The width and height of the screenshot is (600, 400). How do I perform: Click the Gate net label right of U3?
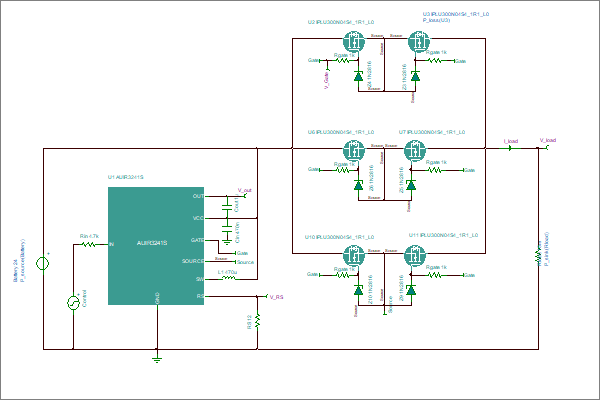(x=460, y=61)
